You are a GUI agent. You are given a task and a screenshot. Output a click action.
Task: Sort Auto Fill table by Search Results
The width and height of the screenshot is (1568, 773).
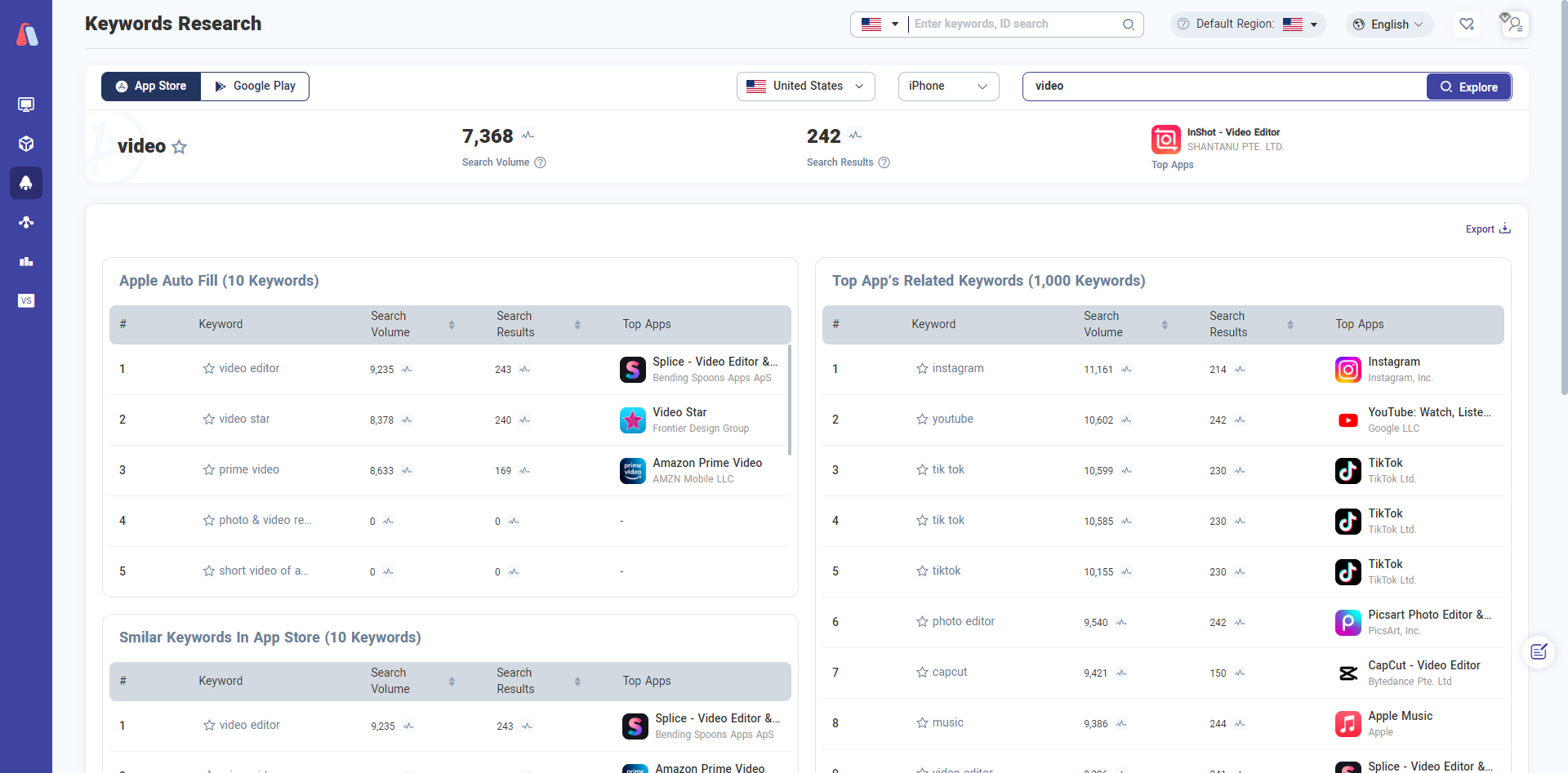coord(577,325)
